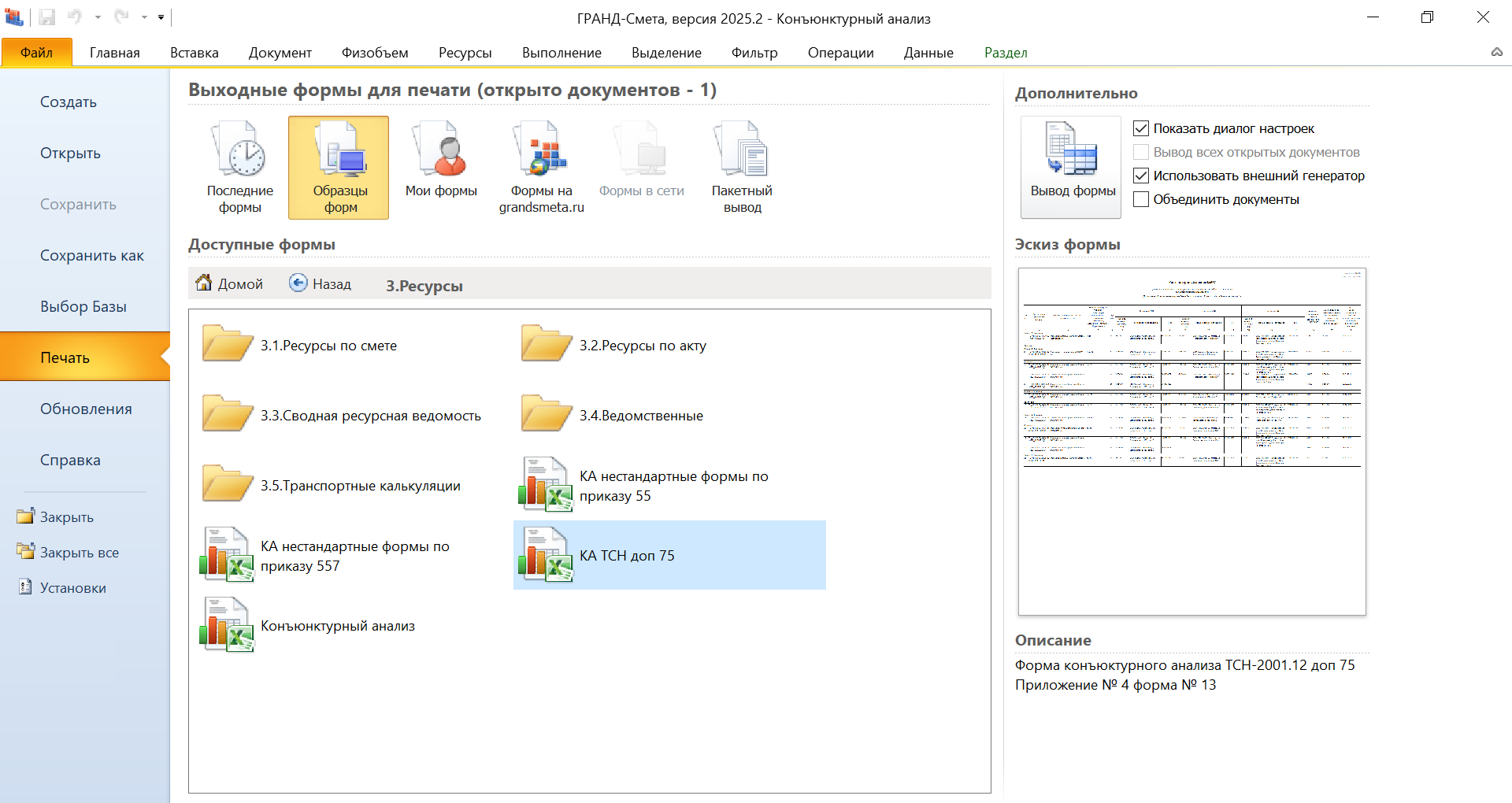Open quick access toolbar customize dropdown
Viewport: 1512px width, 803px height.
161,17
